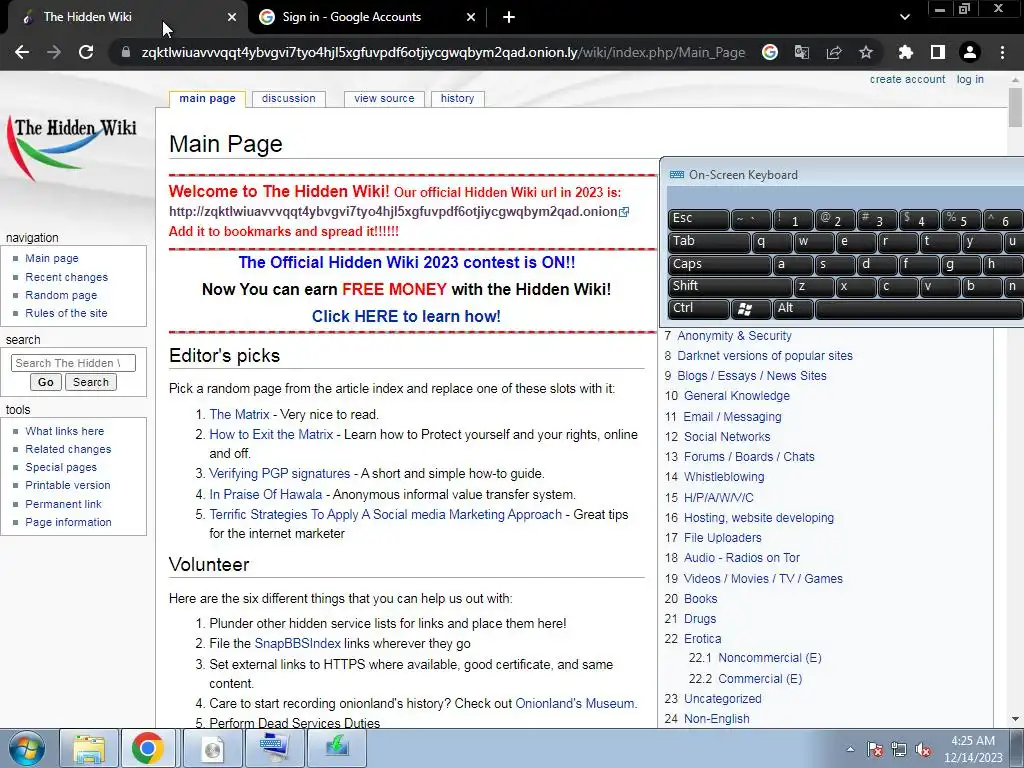1024x768 pixels.
Task: Open Printable version link
Action: coord(68,485)
